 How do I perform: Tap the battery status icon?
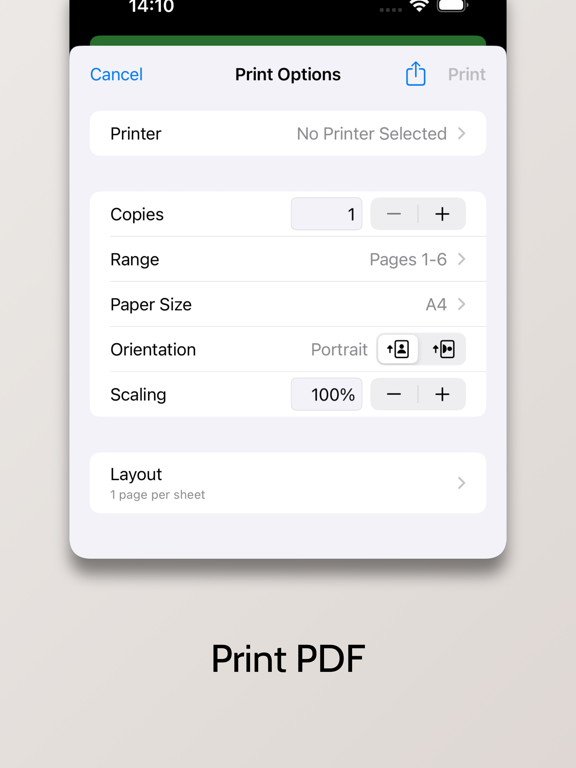point(453,5)
